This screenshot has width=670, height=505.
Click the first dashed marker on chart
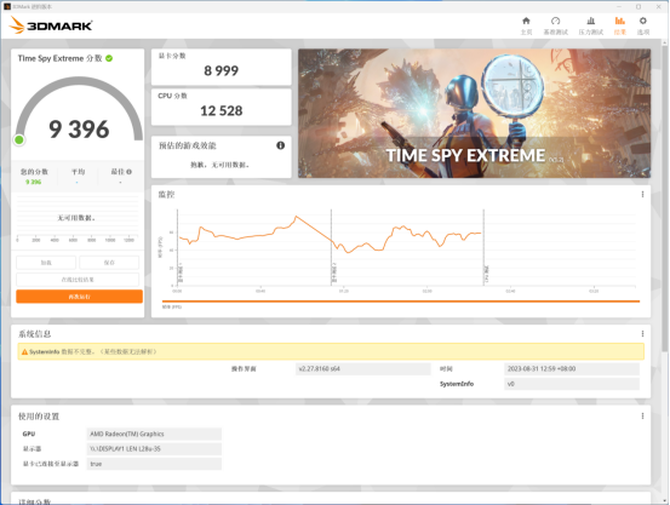pos(178,247)
